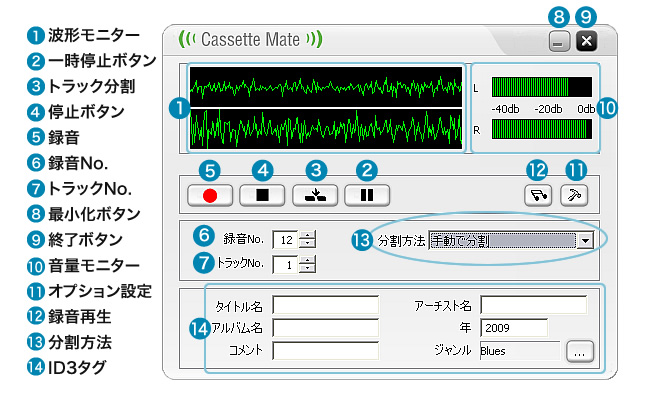
Task: Open genre picker with the ... button
Action: (580, 351)
